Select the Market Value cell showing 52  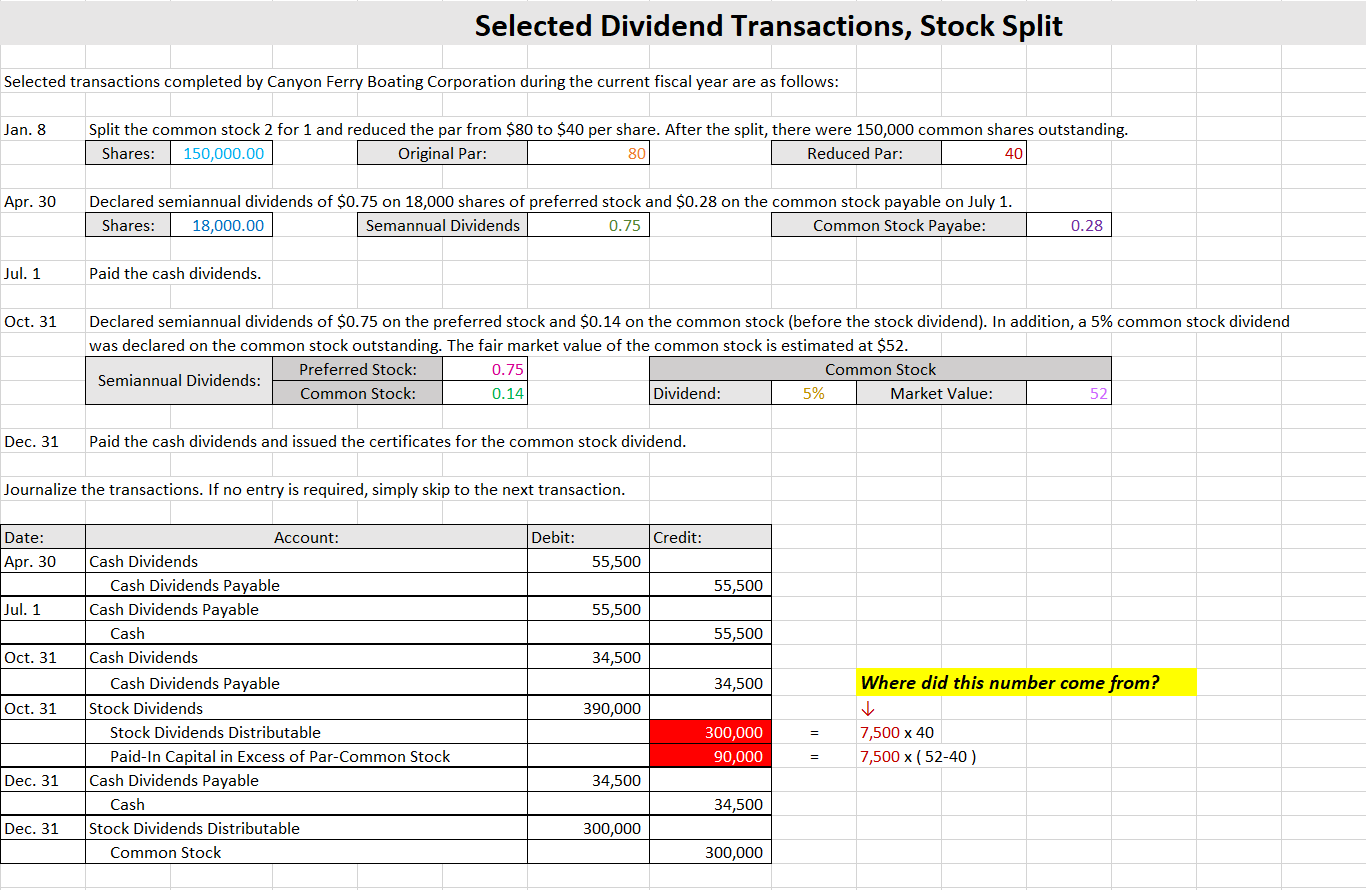pyautogui.click(x=1069, y=393)
